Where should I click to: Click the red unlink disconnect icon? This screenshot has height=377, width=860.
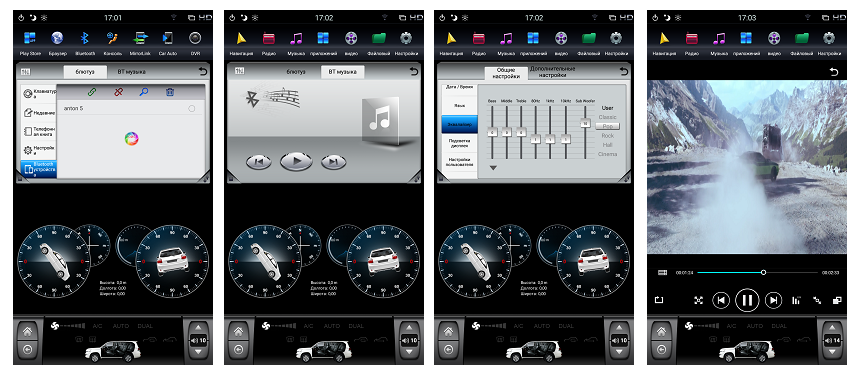[x=118, y=92]
